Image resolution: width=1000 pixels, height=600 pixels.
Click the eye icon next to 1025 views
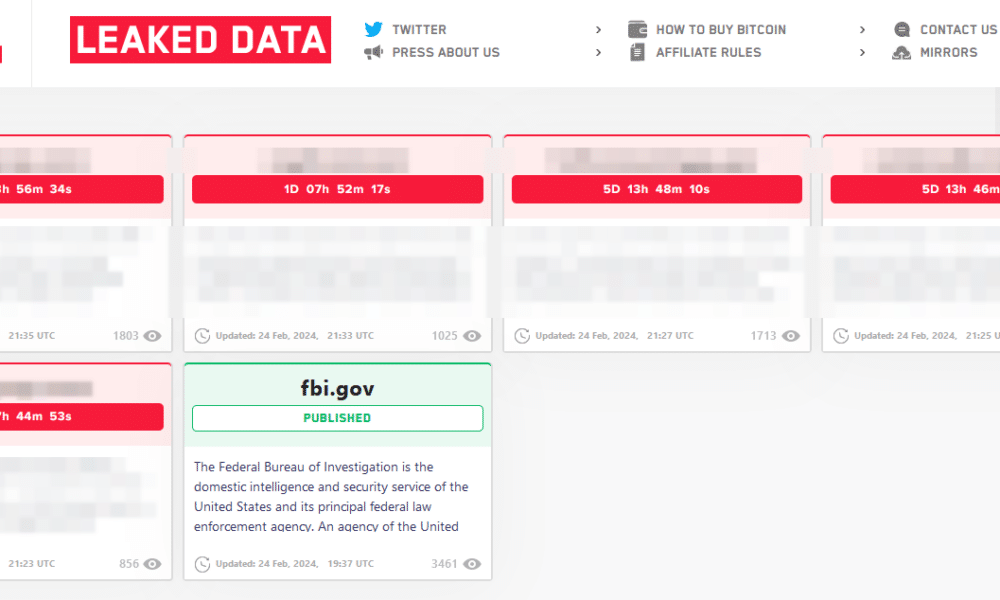pos(472,336)
